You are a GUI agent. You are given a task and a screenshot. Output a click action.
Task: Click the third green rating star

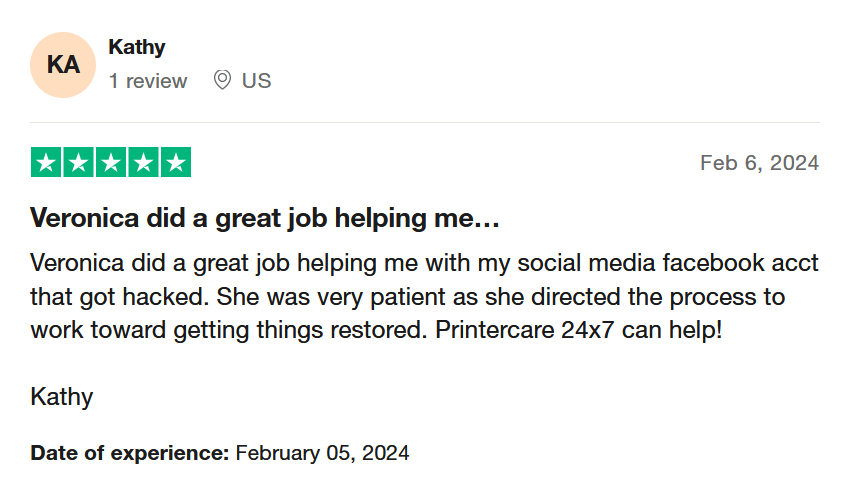tap(111, 162)
